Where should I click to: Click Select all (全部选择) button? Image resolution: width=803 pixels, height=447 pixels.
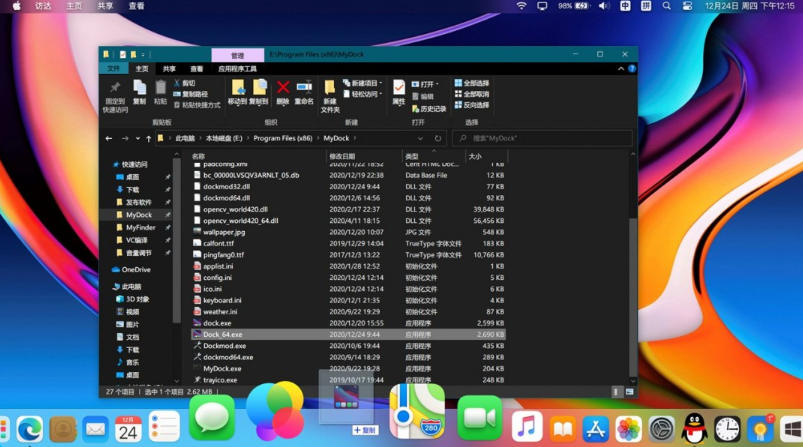[x=472, y=83]
